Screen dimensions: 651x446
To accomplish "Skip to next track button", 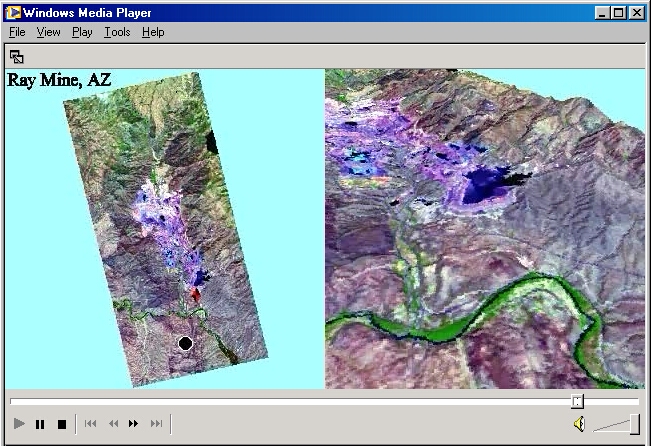I will (x=157, y=424).
